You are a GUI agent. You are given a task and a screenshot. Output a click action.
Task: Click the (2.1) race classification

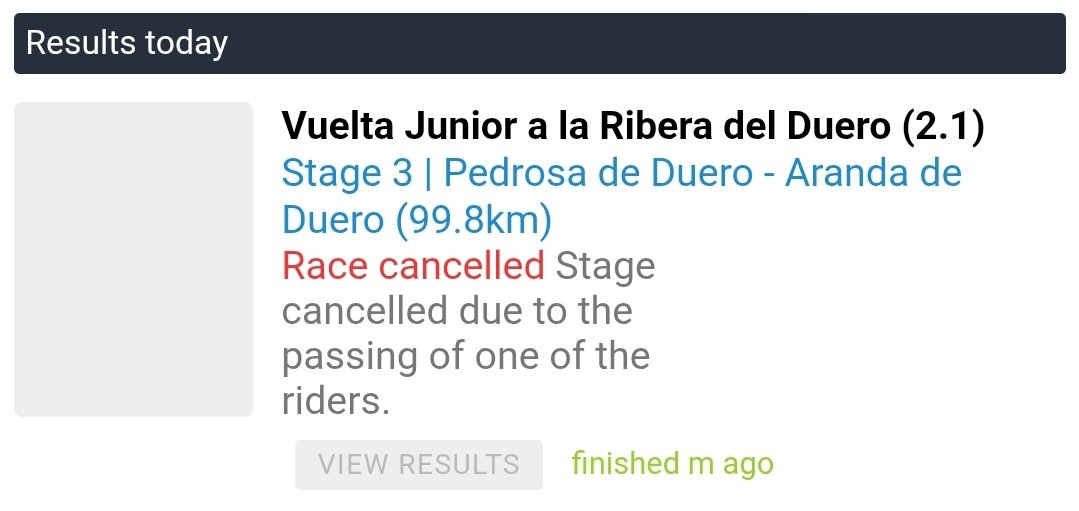coord(943,127)
